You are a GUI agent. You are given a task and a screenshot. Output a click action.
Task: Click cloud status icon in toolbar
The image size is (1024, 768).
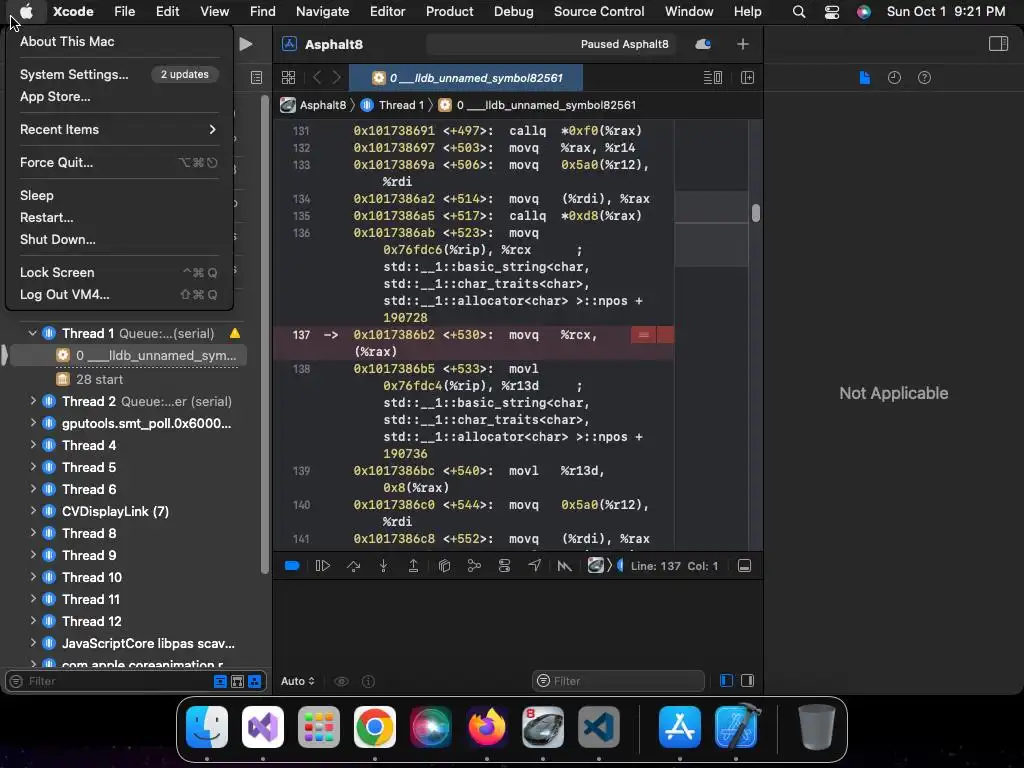703,44
